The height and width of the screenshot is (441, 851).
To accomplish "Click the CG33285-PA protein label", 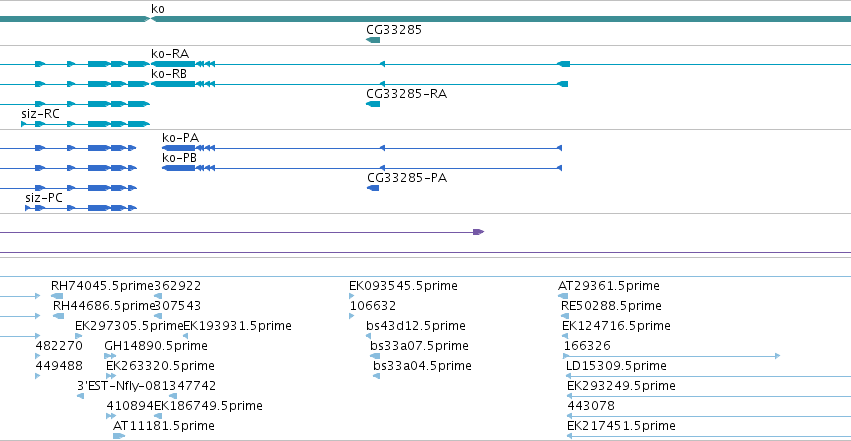I will (x=407, y=178).
